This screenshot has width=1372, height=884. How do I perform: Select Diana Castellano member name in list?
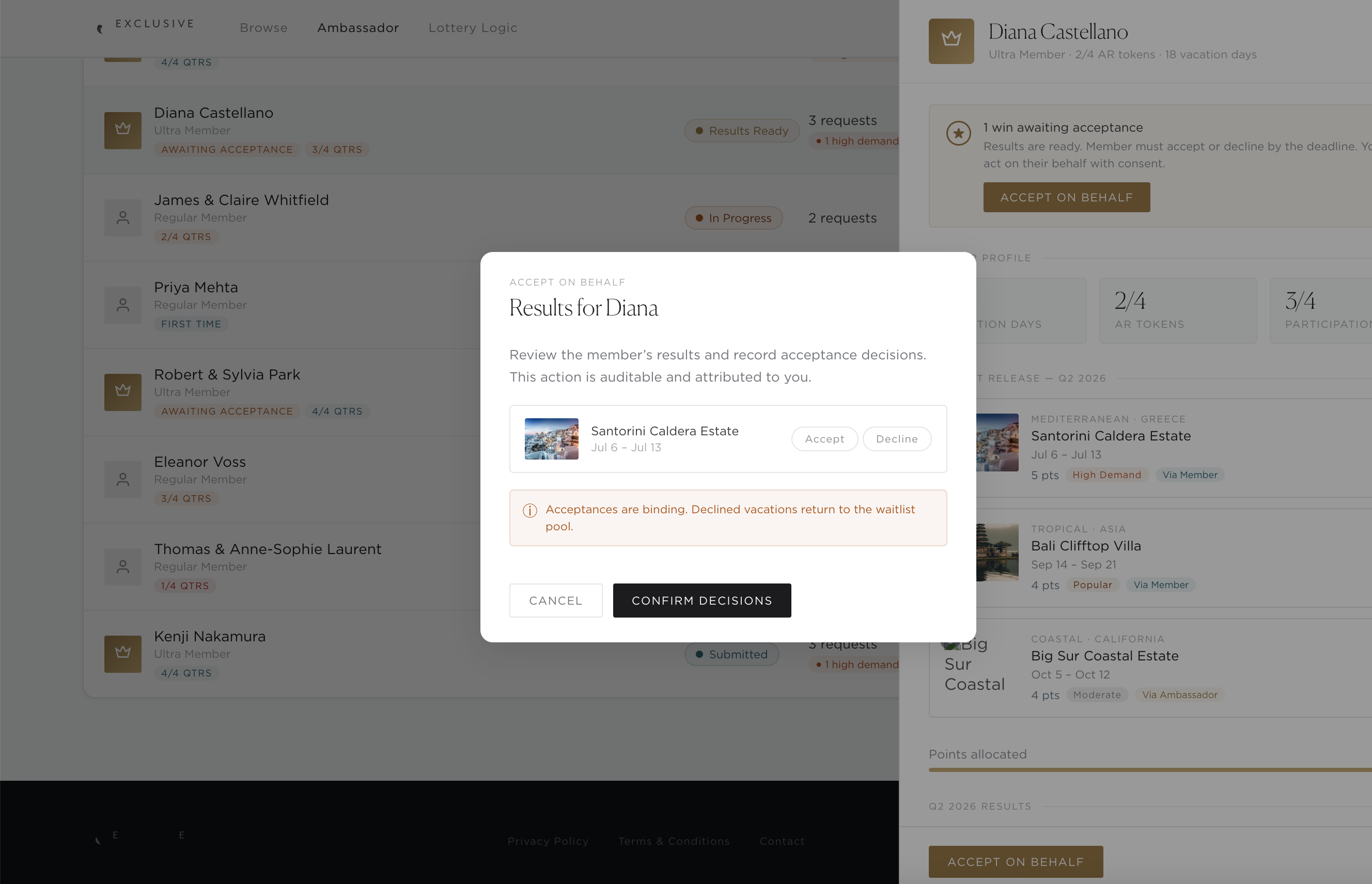click(x=213, y=113)
